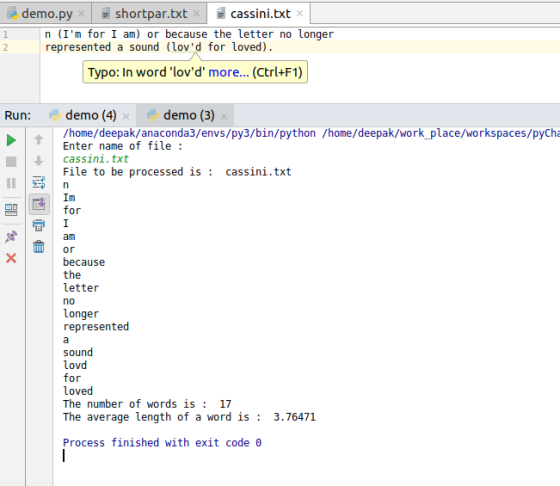Screen dimensions: 560x486
Task: Toggle soft-wrap in console output
Action: click(39, 182)
